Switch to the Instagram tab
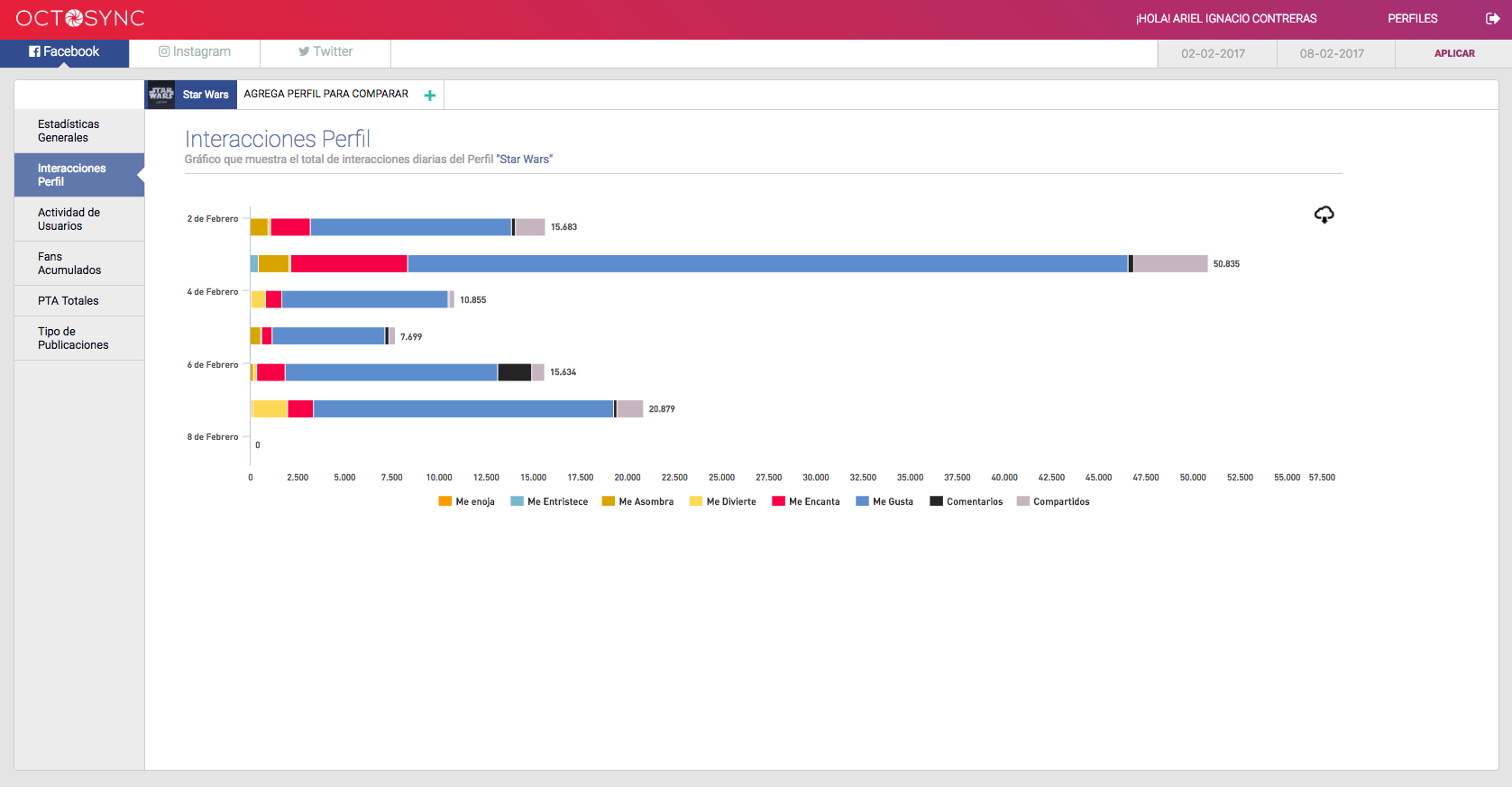1512x787 pixels. (195, 52)
